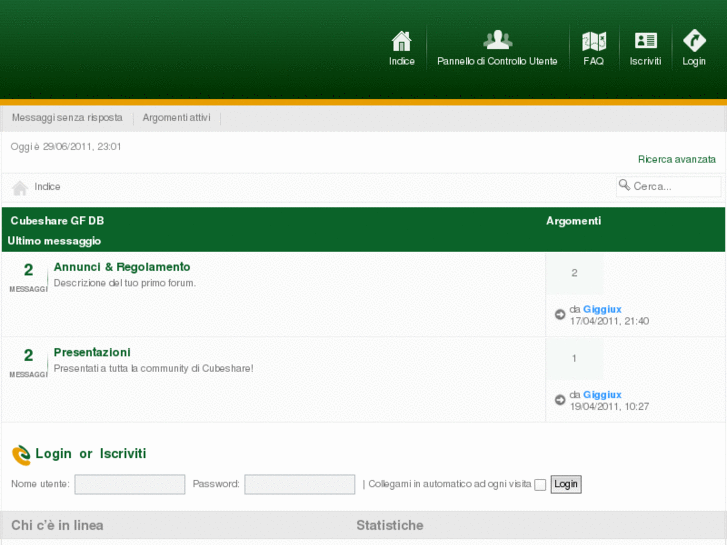The height and width of the screenshot is (545, 727).
Task: Open the Presentazioni forum
Action: pyautogui.click(x=92, y=352)
